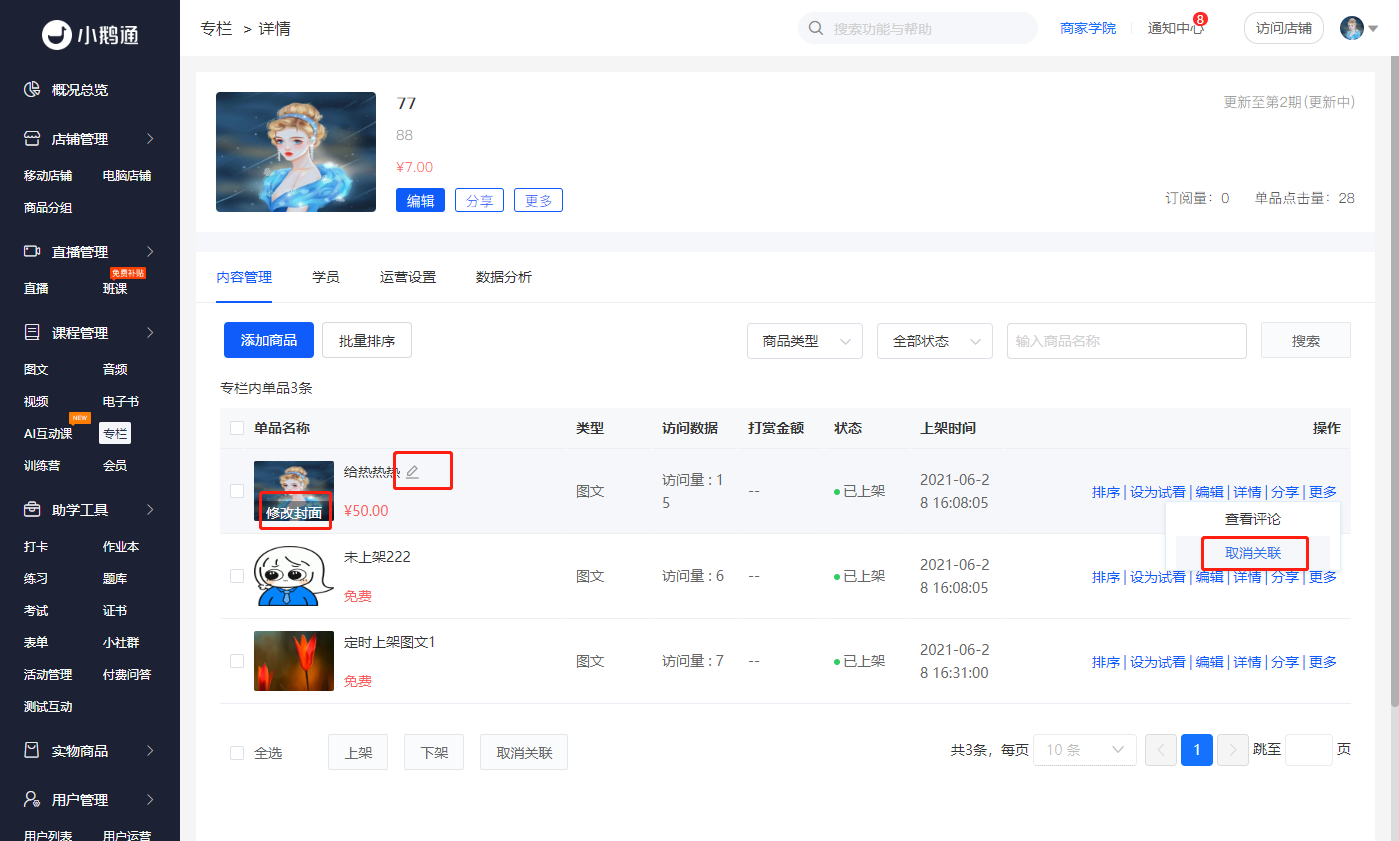Check the row checkbox for 给热热热
The image size is (1399, 841).
point(237,491)
